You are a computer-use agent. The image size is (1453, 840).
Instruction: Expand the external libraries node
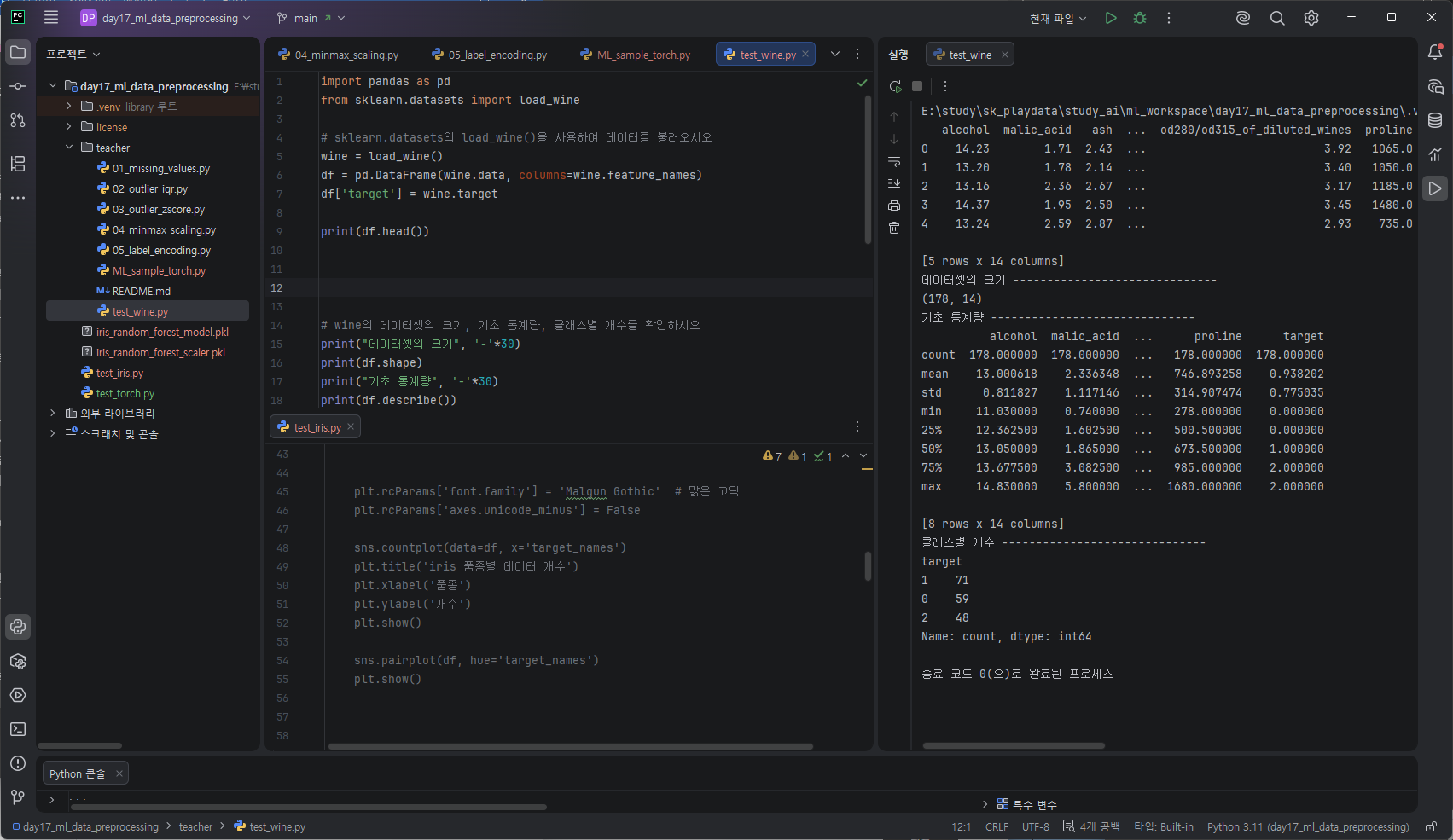[53, 413]
